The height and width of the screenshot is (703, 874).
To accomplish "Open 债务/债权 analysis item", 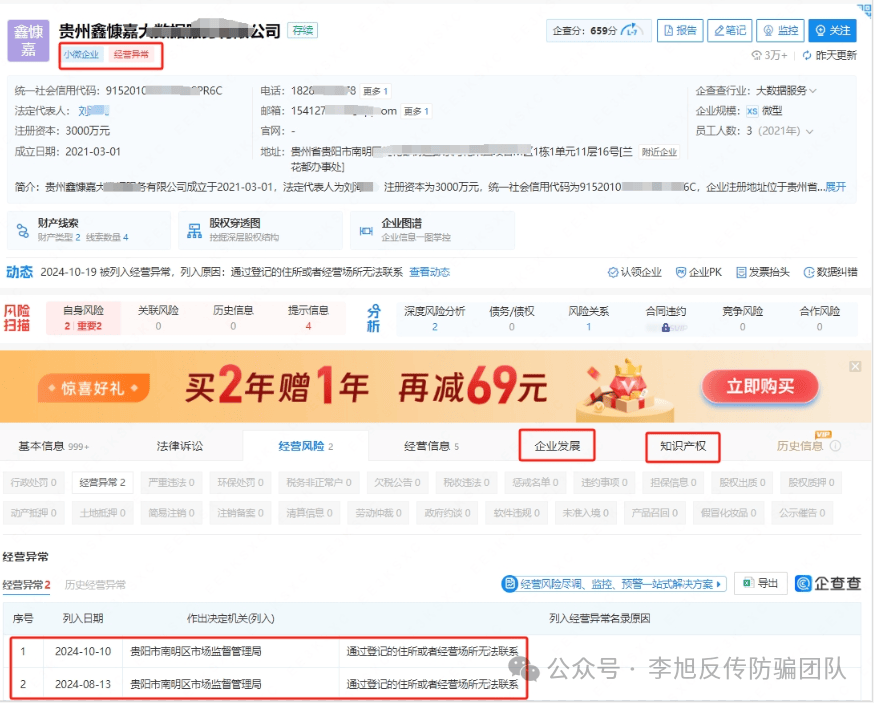I will point(512,318).
